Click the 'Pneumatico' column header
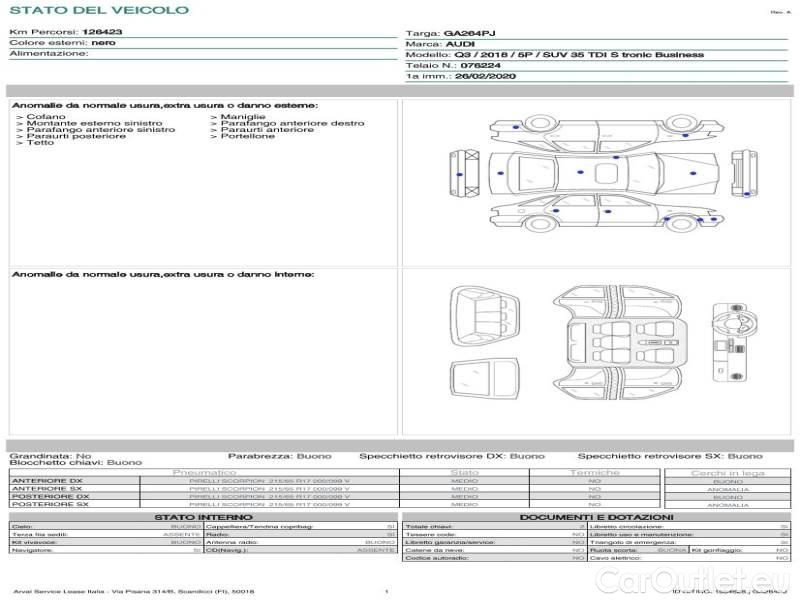Viewport: 800px width, 600px height. 204,473
